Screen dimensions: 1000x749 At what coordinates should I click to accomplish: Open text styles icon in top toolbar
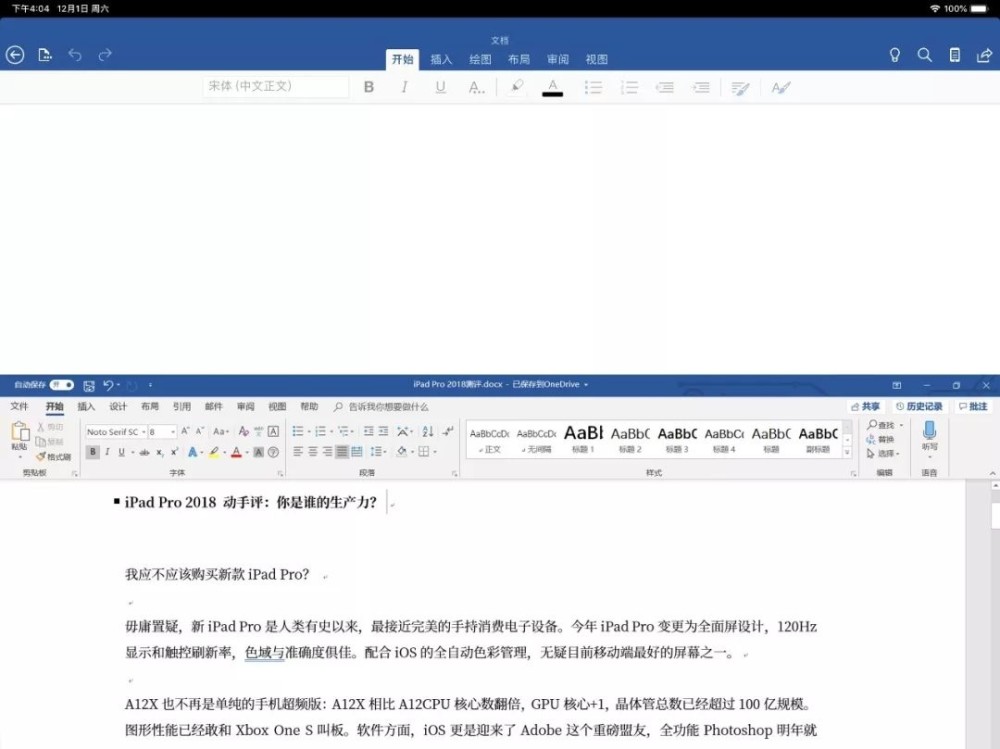click(x=781, y=87)
